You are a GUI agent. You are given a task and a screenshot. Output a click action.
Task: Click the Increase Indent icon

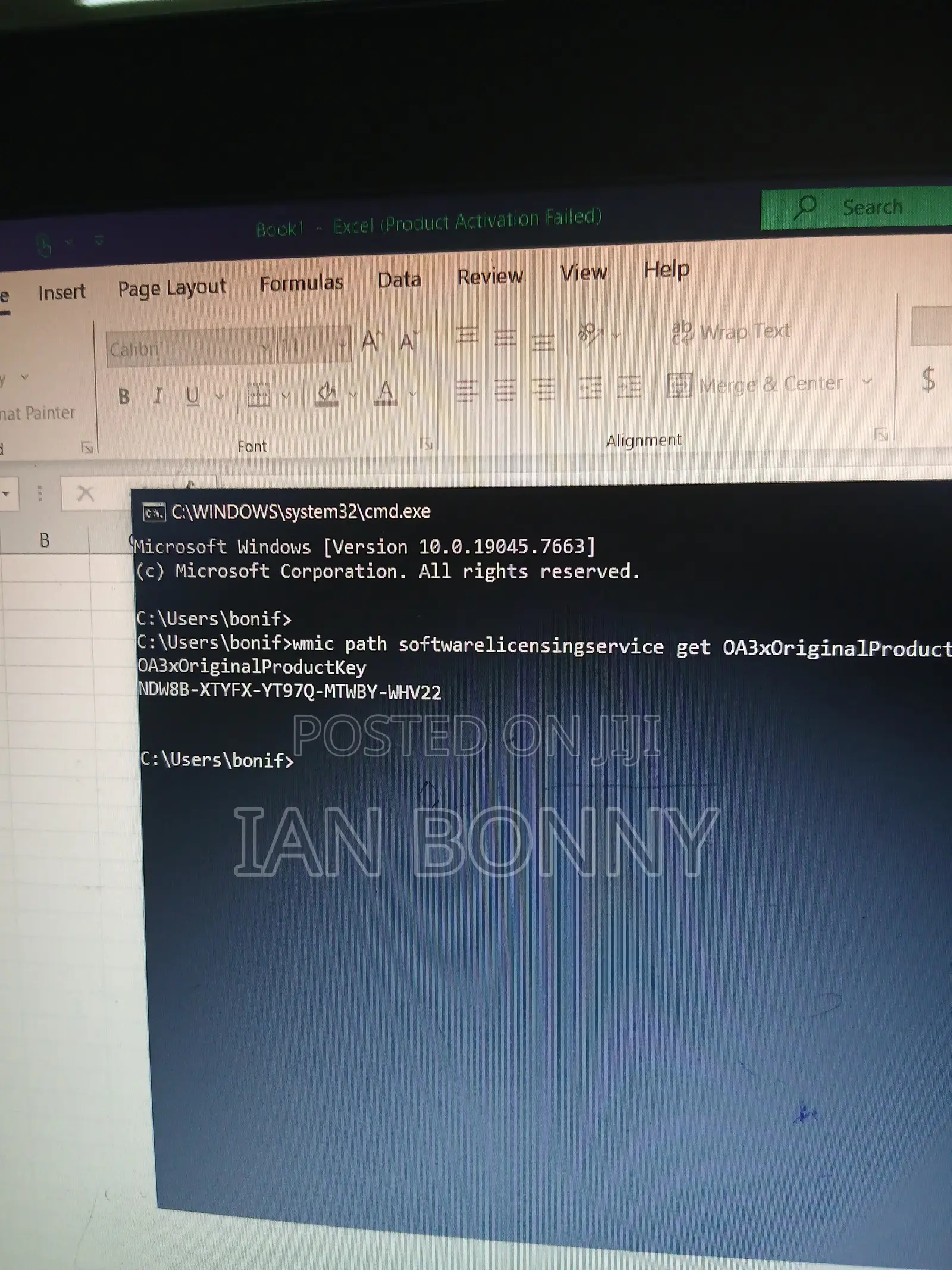point(628,386)
